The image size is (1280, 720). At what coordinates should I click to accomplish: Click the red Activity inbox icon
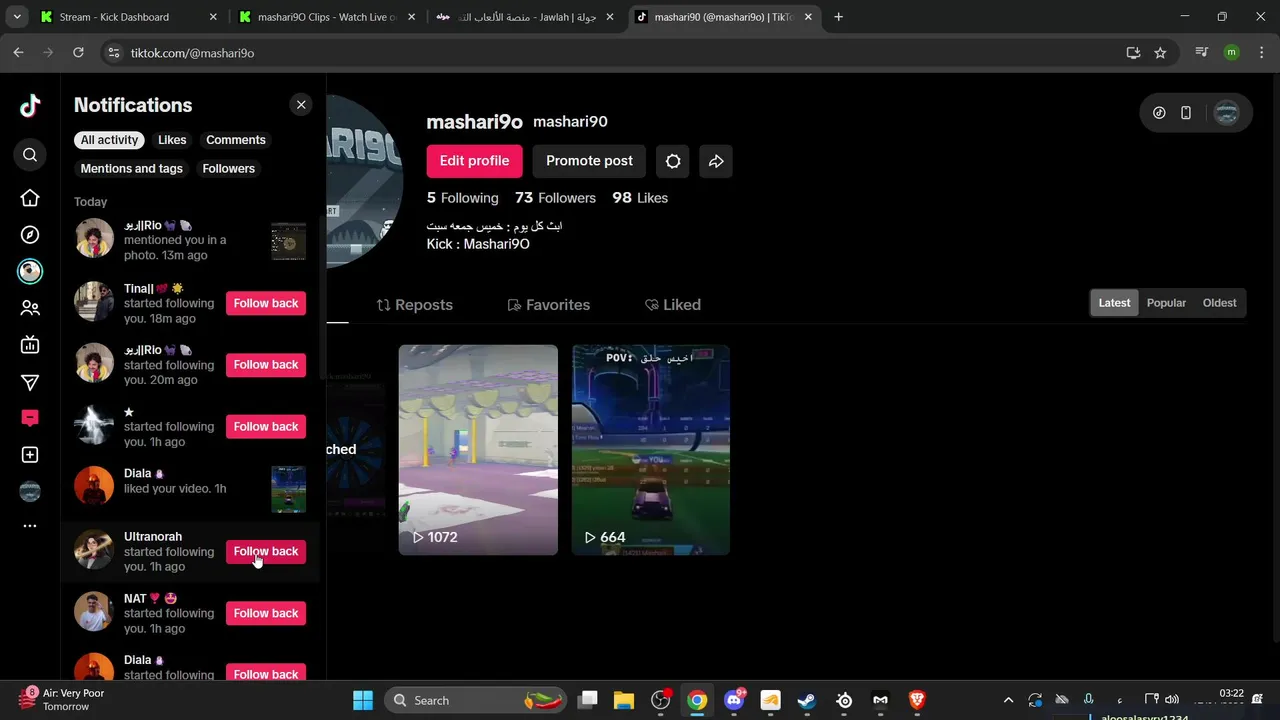pos(30,418)
